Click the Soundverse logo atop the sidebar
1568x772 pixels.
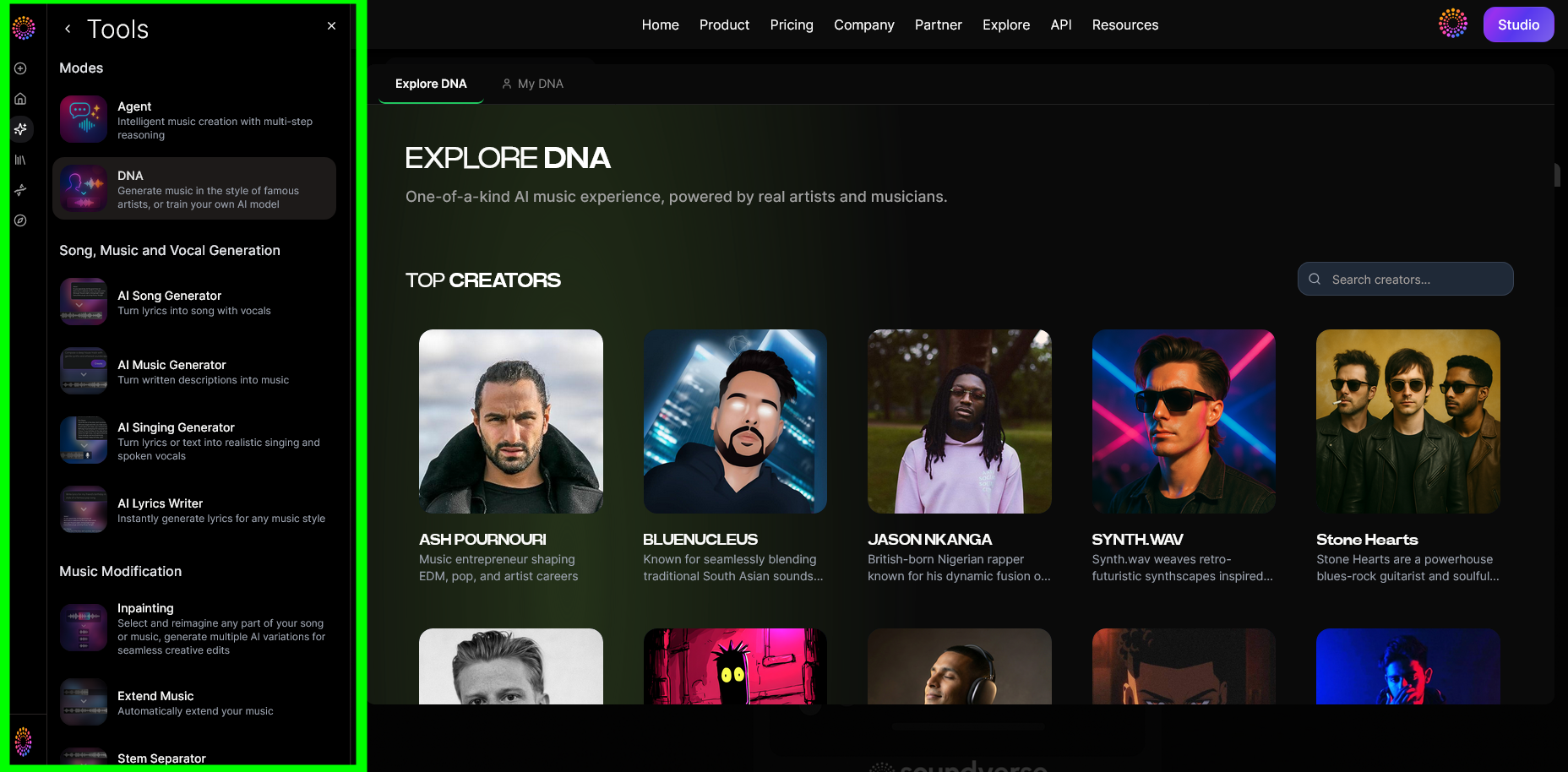click(24, 28)
